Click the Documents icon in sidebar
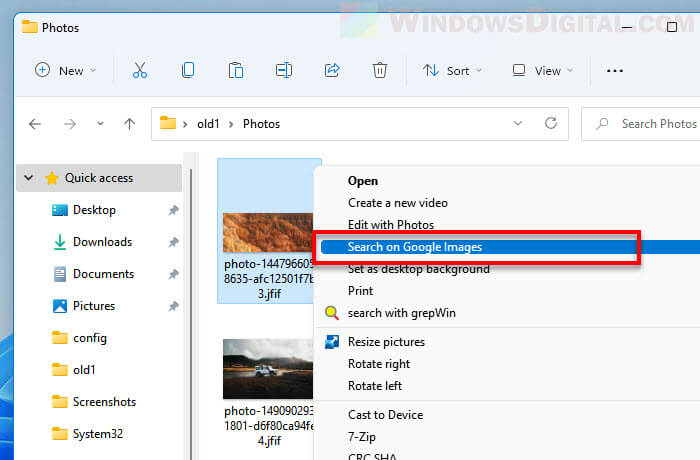 60,274
